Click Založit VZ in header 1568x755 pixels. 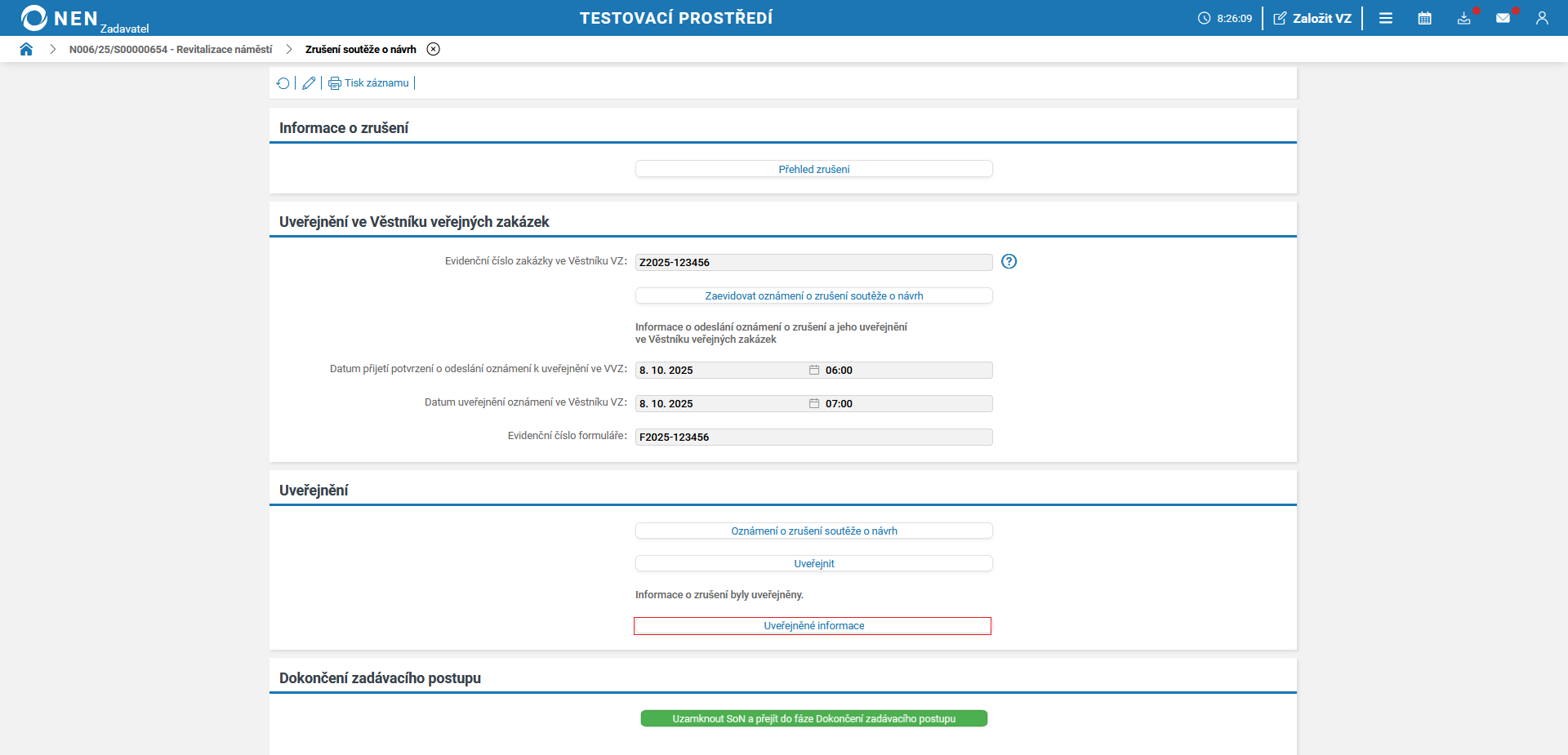[x=1312, y=18]
